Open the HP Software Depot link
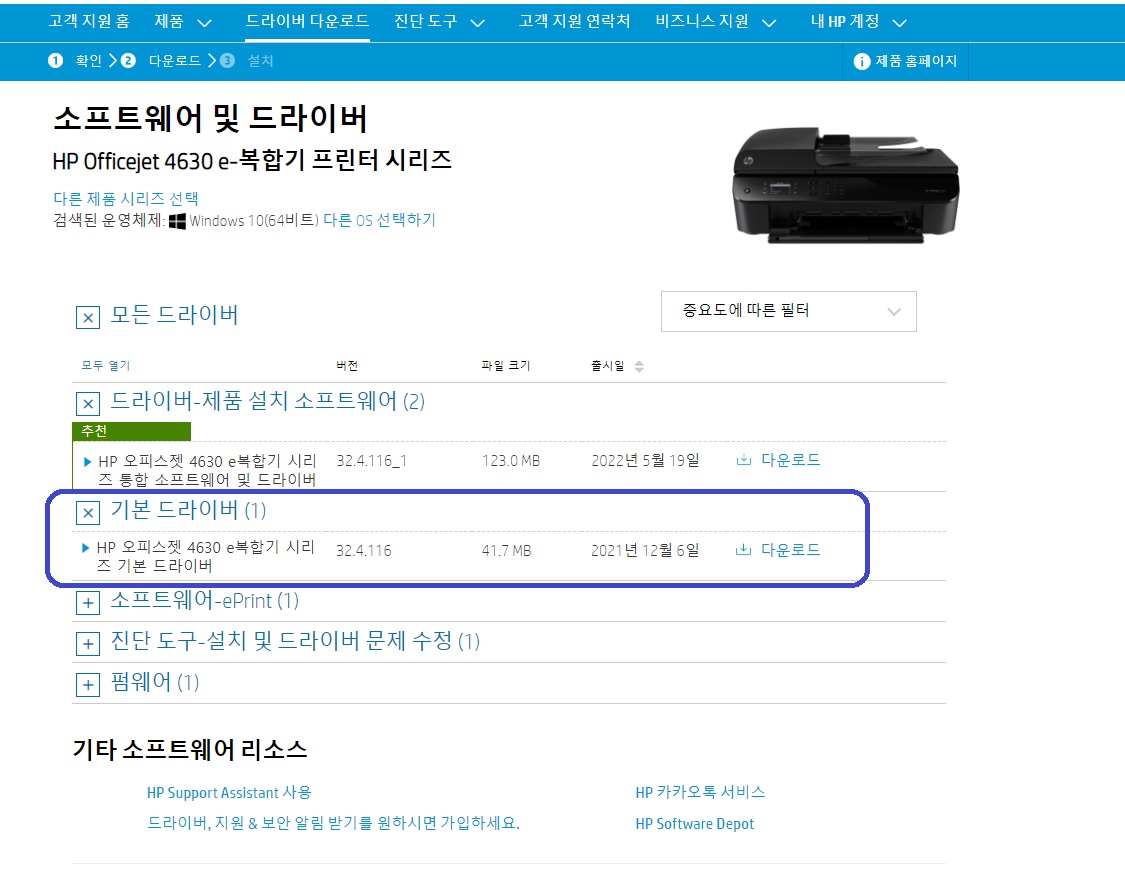 coord(693,824)
